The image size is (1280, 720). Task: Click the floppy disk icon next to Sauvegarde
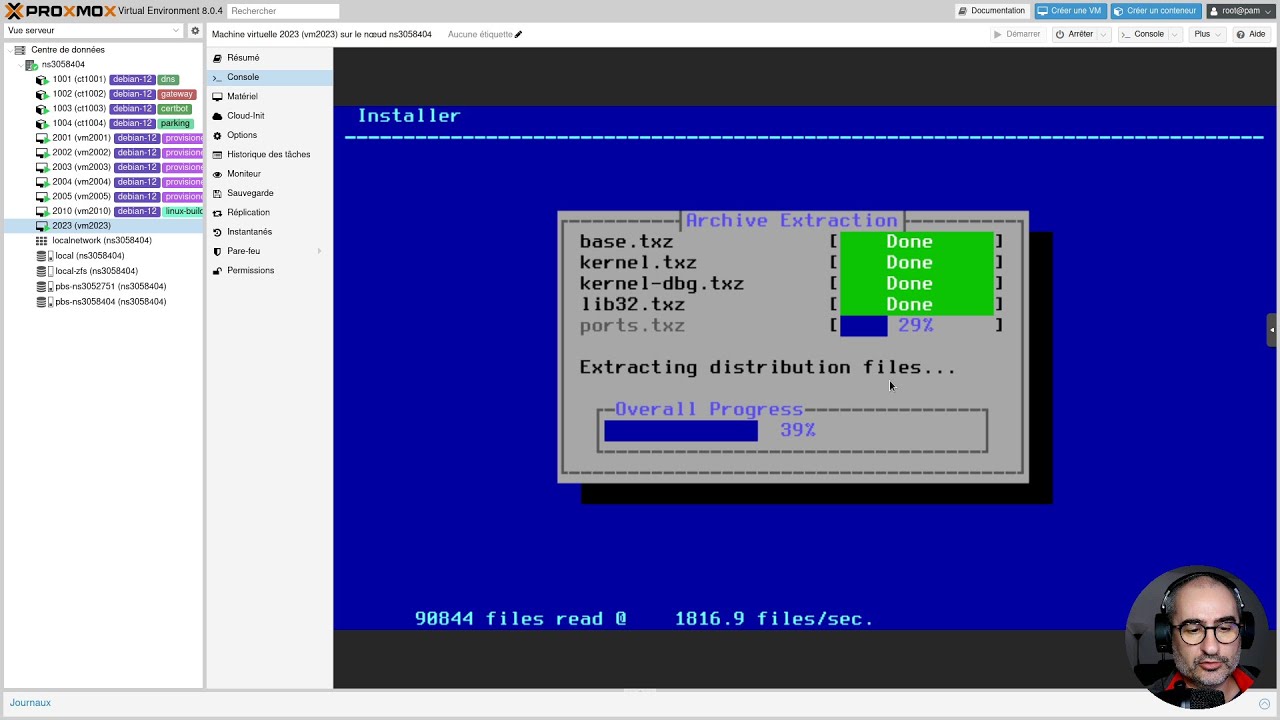coord(217,193)
